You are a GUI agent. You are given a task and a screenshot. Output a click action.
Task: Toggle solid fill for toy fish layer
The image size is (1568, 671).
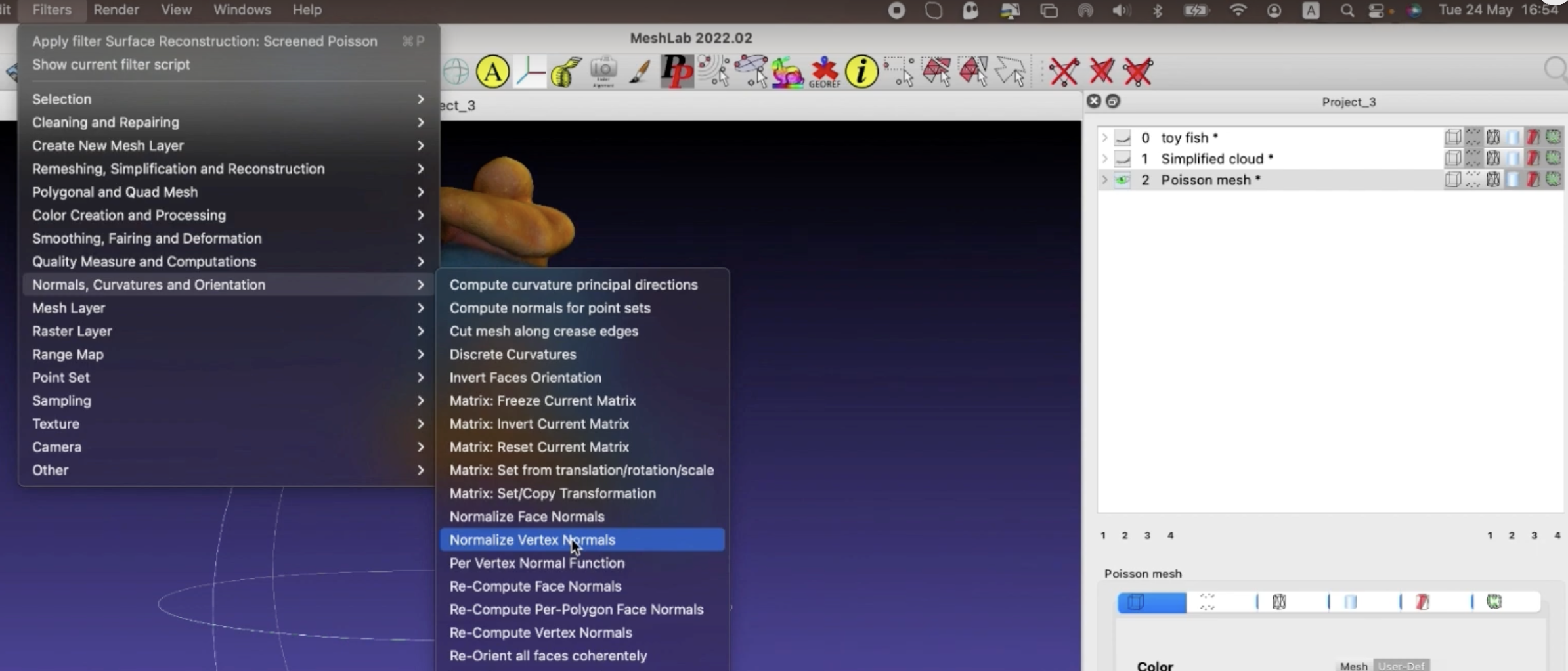coord(1513,137)
